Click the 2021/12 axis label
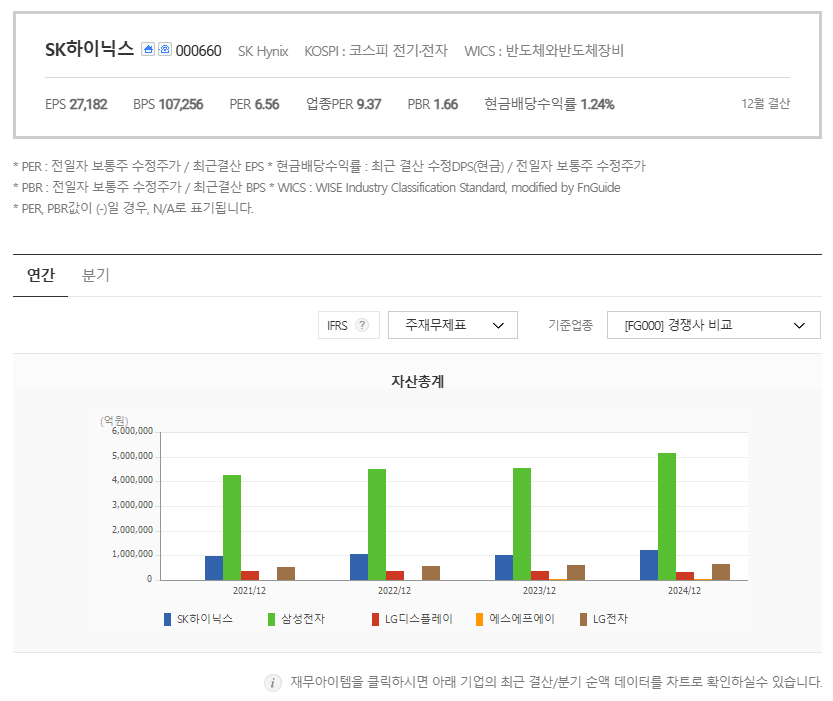This screenshot has height=701, width=833. click(x=249, y=591)
